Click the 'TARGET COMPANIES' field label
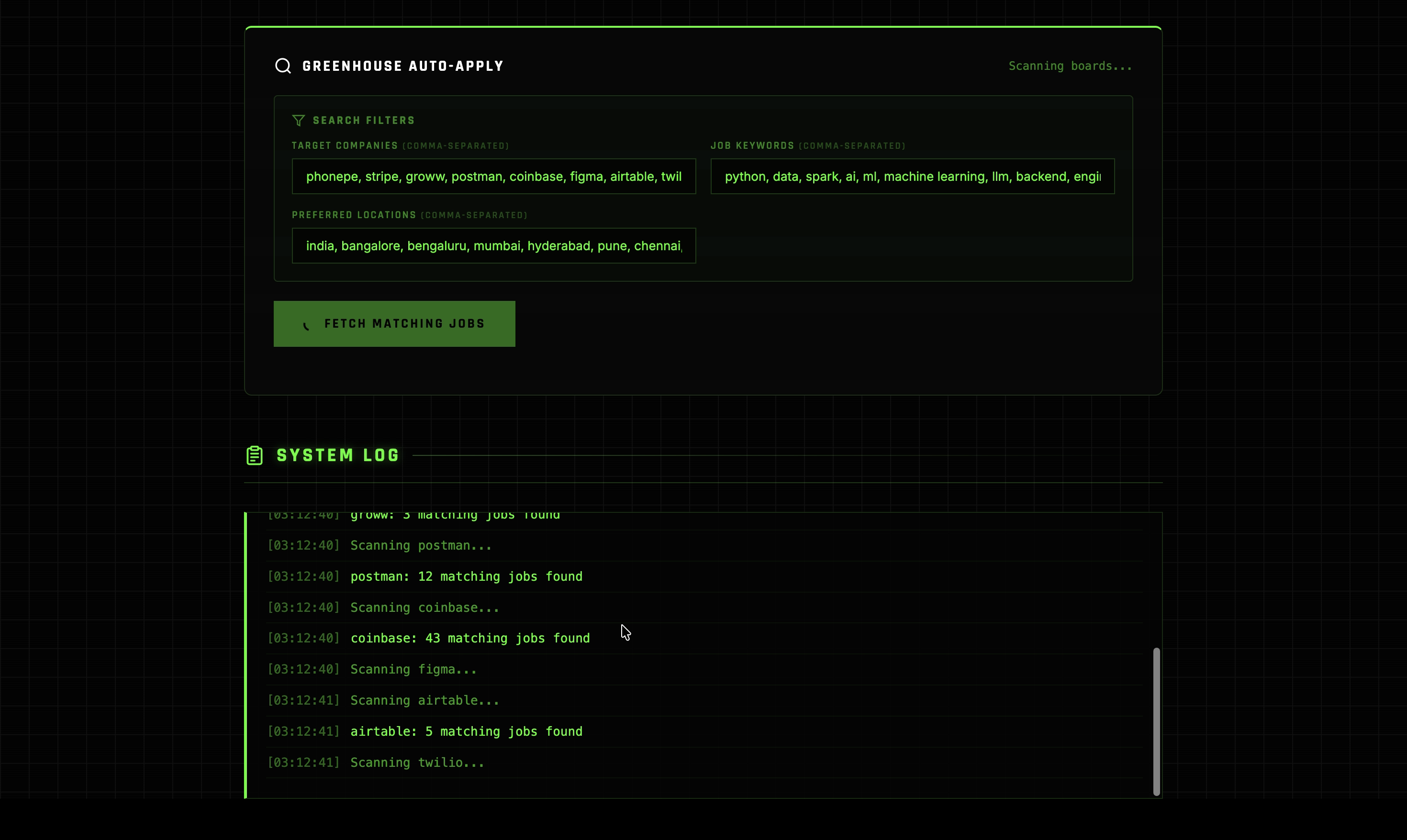 (345, 145)
